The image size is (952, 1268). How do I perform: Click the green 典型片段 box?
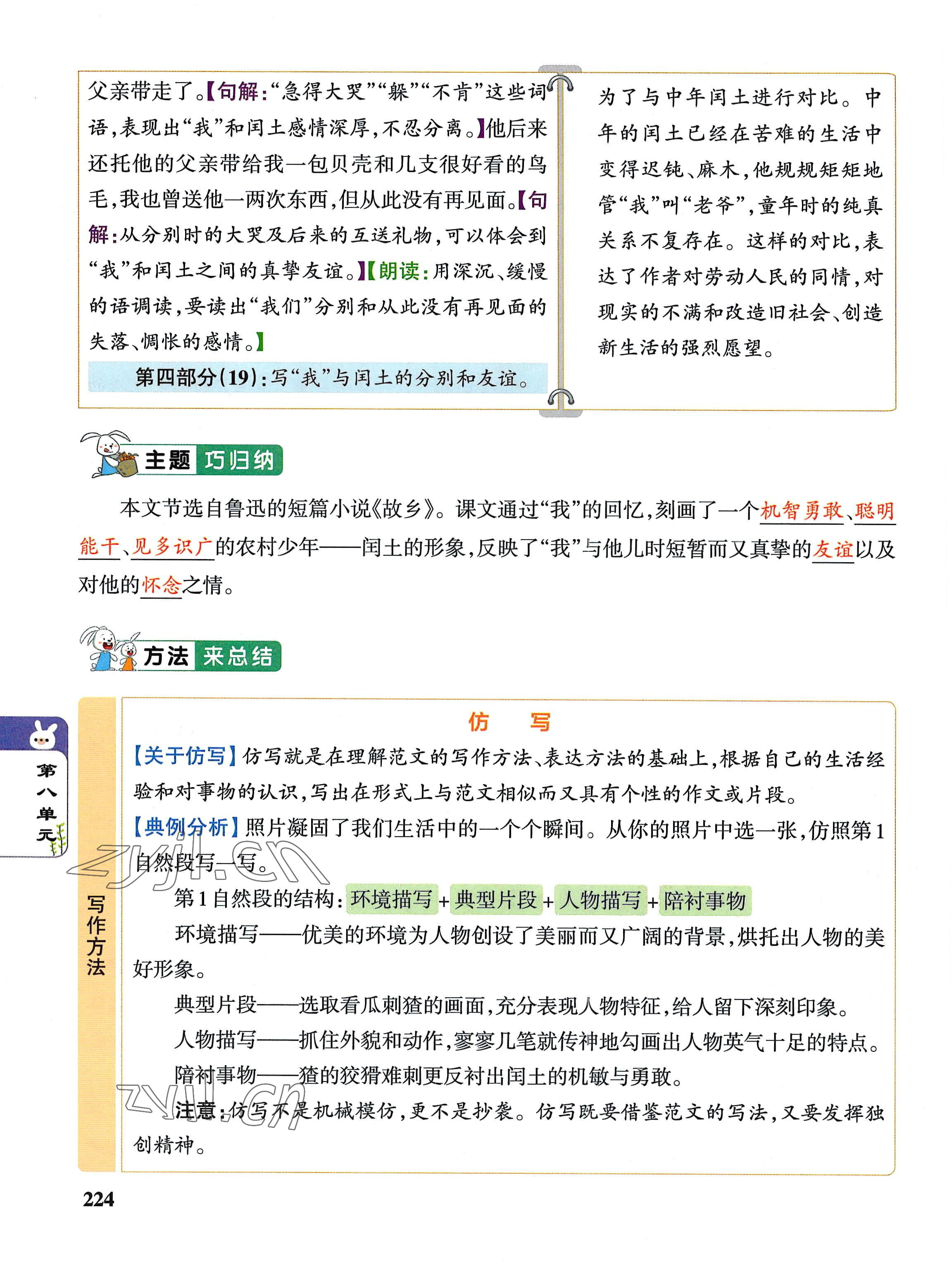tap(496, 899)
